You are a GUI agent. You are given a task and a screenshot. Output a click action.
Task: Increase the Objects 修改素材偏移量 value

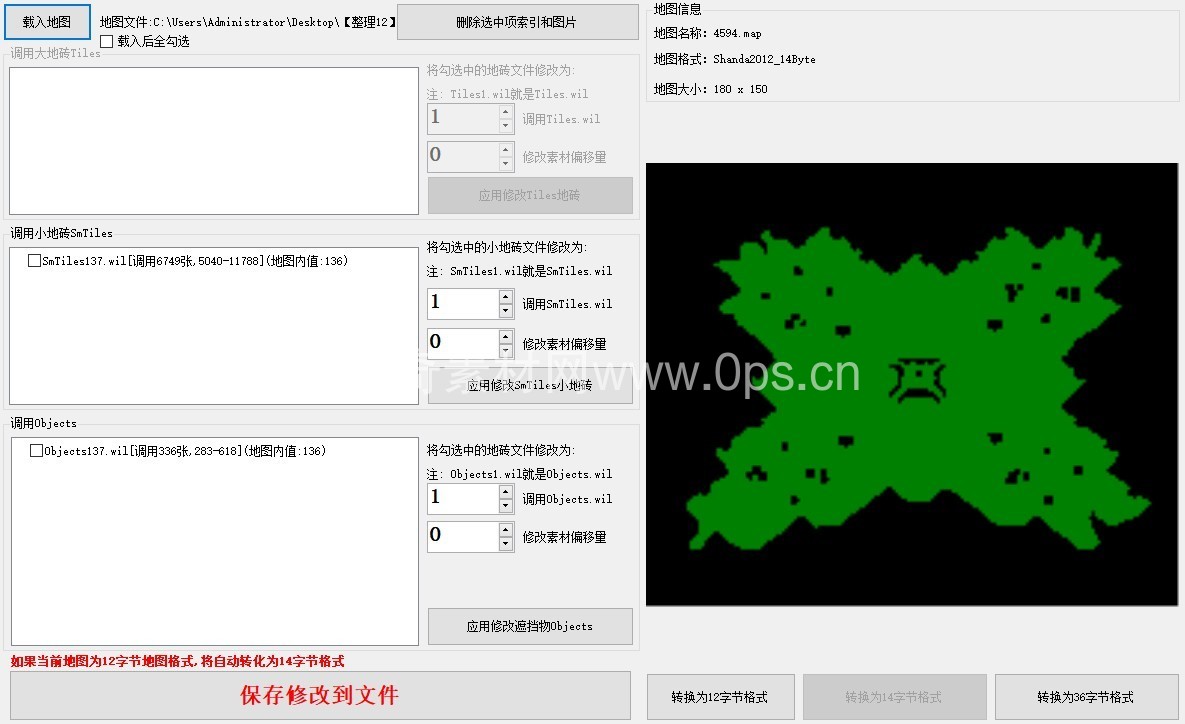tap(506, 529)
